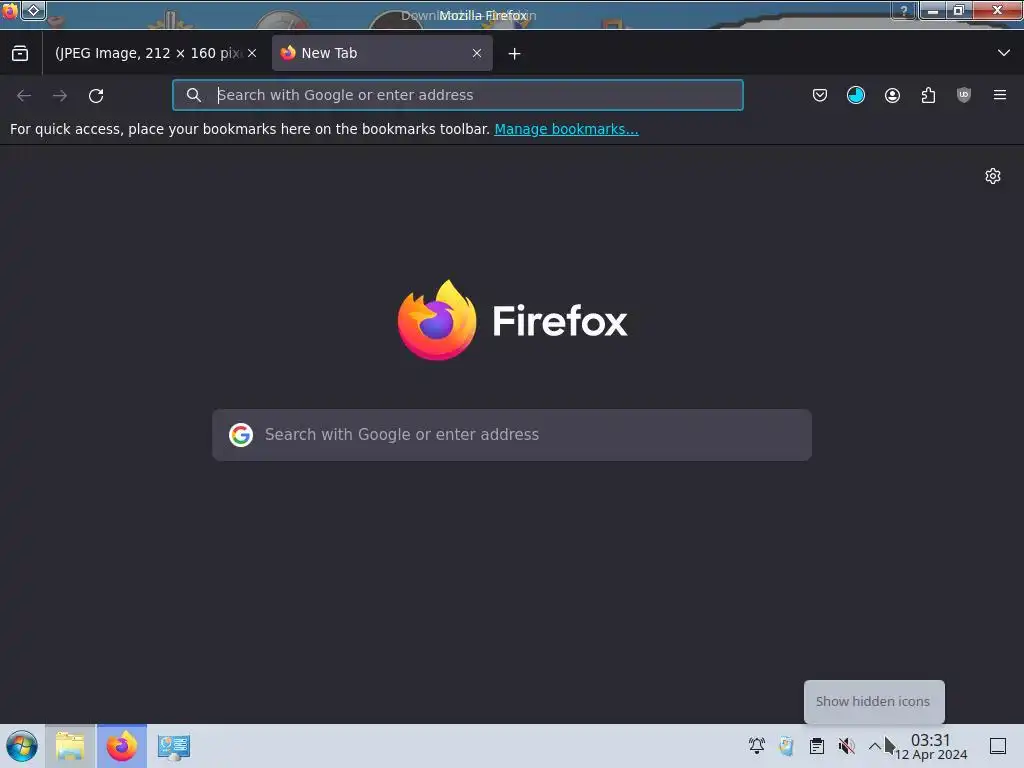Viewport: 1024px width, 768px height.
Task: Open new tab personalize gear
Action: click(x=993, y=176)
